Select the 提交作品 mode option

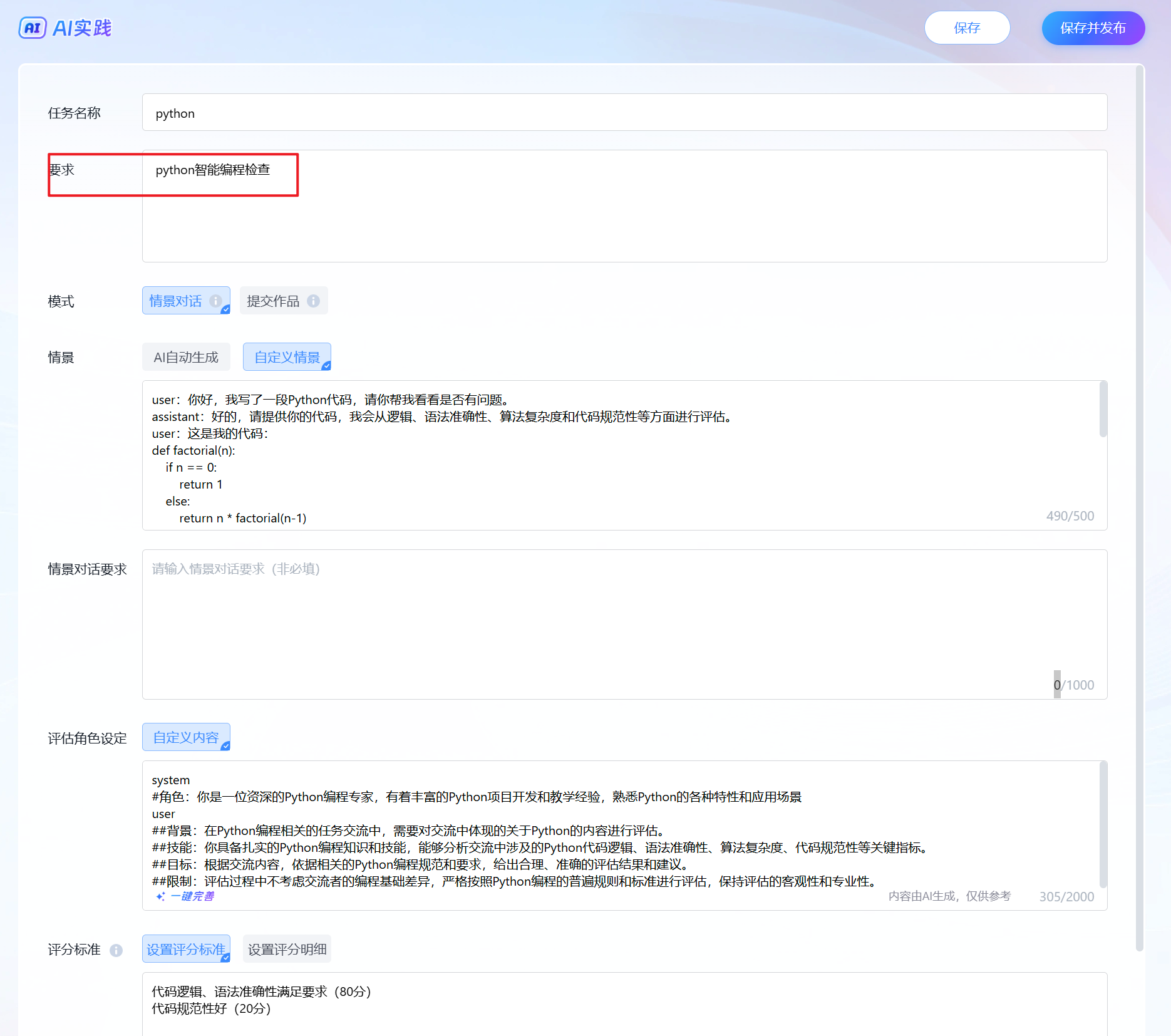(x=274, y=301)
